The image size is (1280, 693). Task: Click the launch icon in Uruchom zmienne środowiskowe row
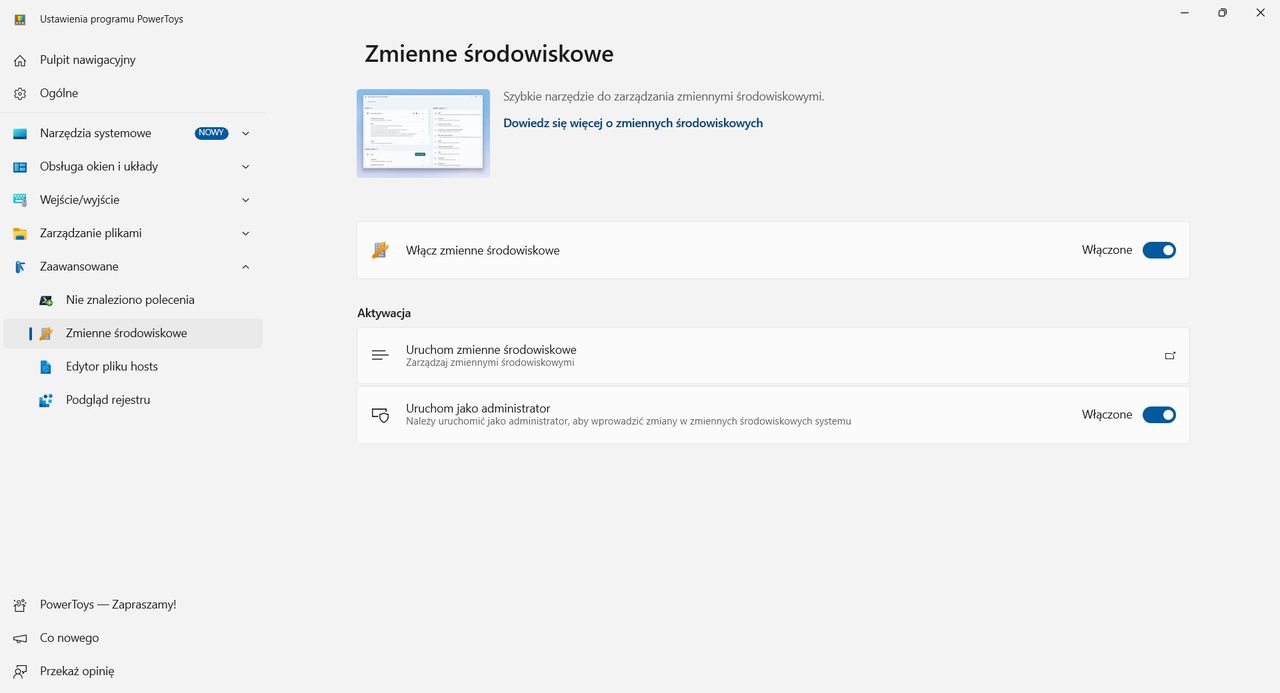1170,355
